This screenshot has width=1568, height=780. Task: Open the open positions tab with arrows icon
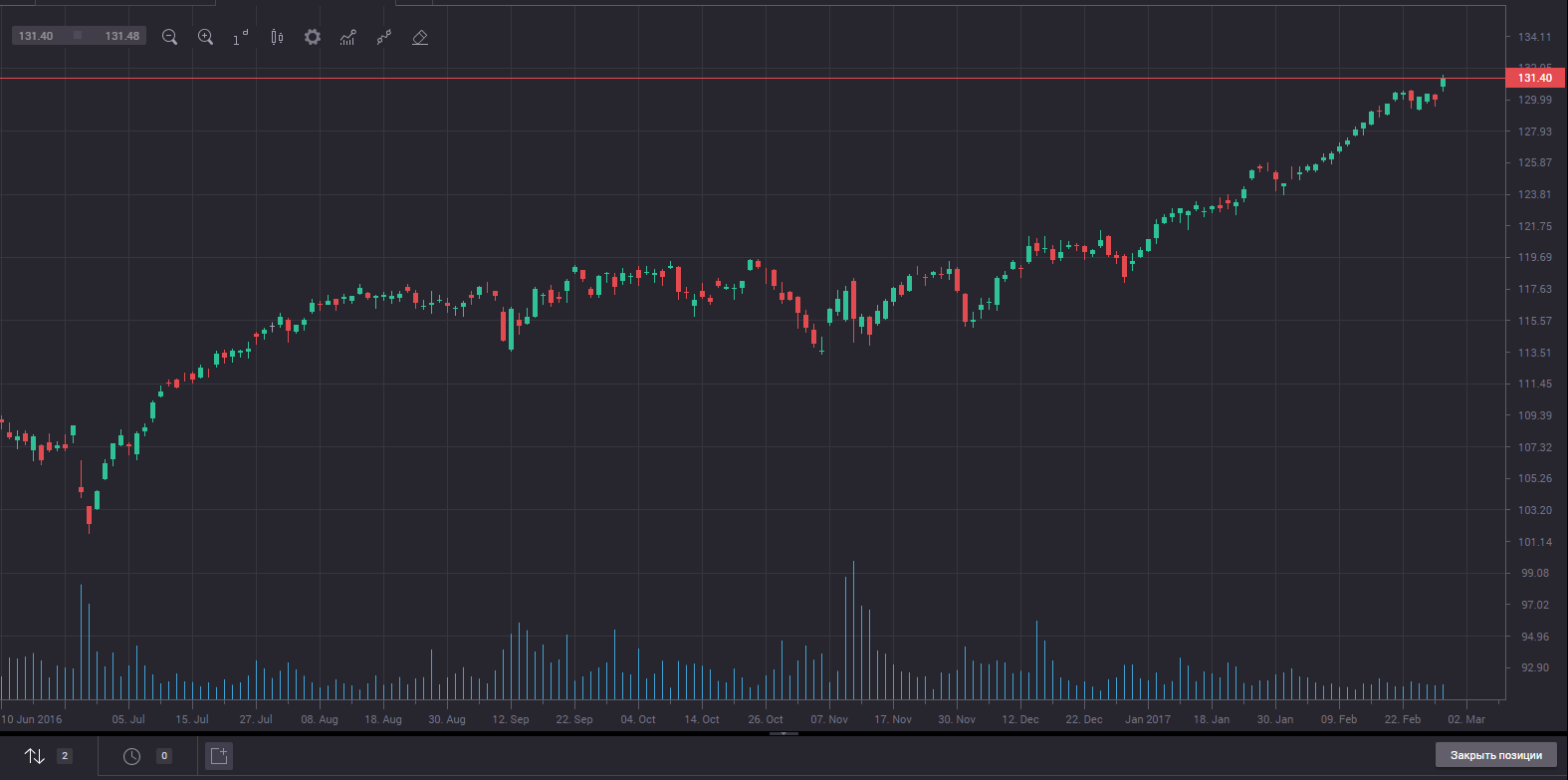pos(35,756)
